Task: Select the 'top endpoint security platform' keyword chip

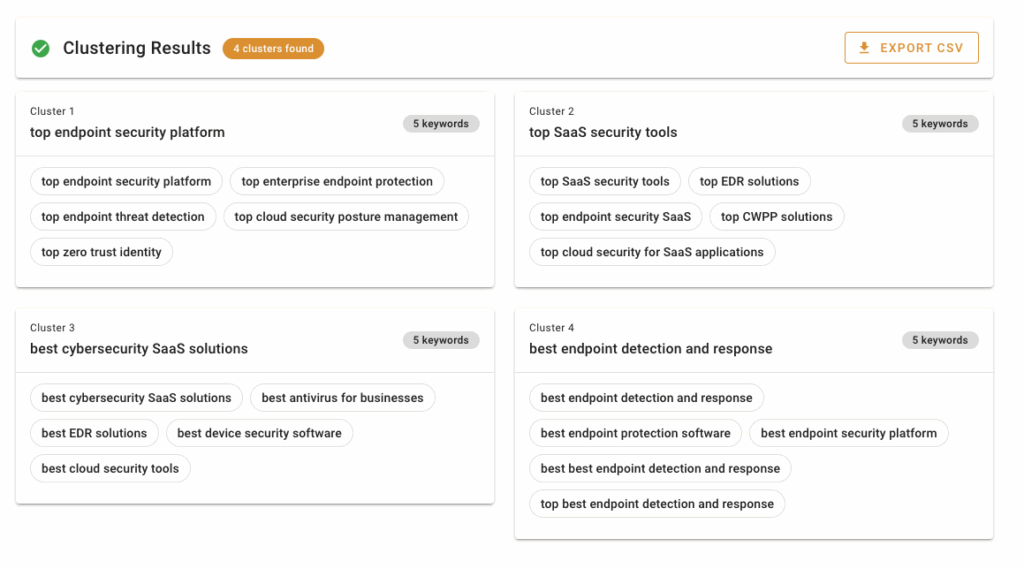Action: pyautogui.click(x=126, y=182)
